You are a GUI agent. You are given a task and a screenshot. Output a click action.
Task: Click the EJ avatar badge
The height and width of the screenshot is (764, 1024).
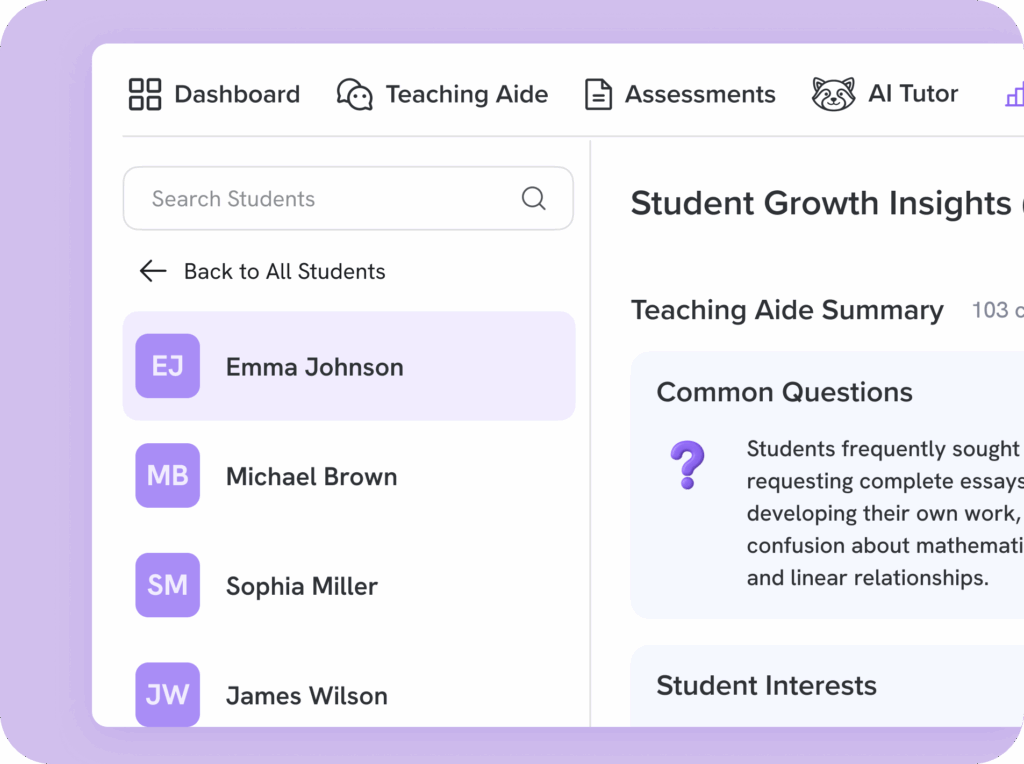click(167, 366)
